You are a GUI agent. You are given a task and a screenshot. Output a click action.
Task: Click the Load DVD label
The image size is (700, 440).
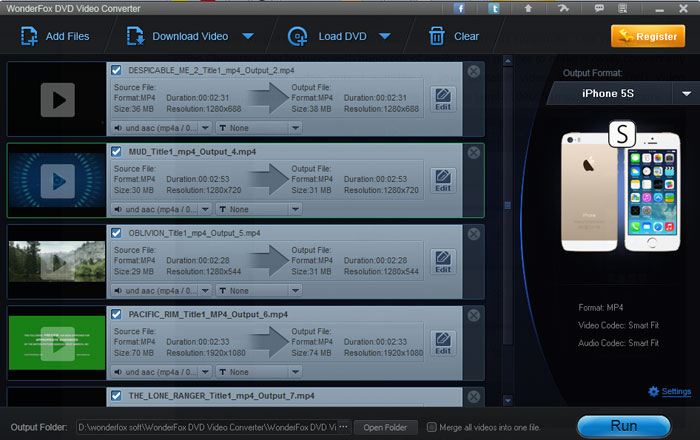pyautogui.click(x=342, y=36)
